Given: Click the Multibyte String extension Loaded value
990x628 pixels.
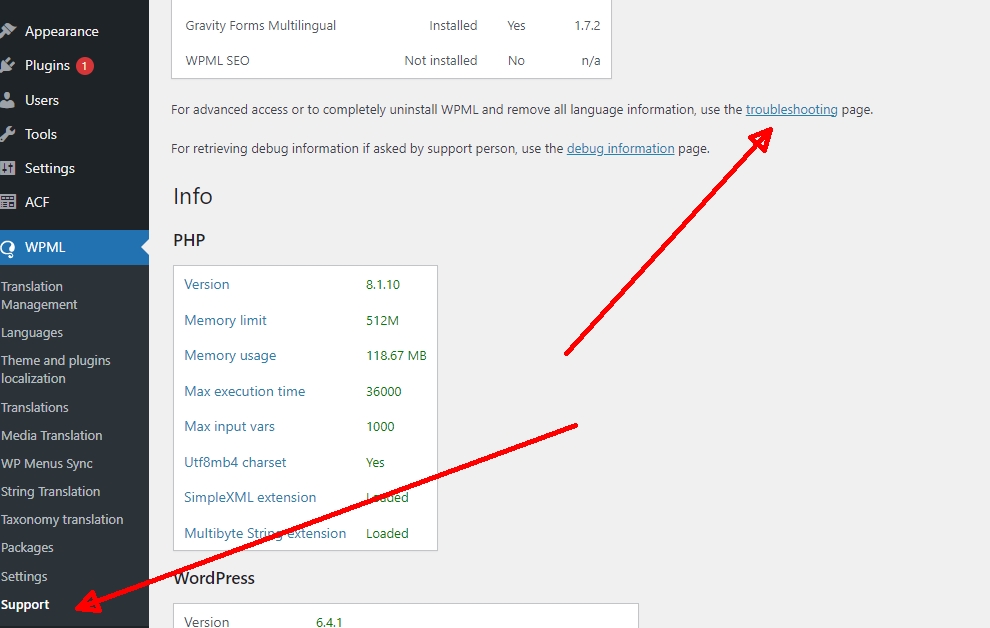Looking at the screenshot, I should pos(387,533).
